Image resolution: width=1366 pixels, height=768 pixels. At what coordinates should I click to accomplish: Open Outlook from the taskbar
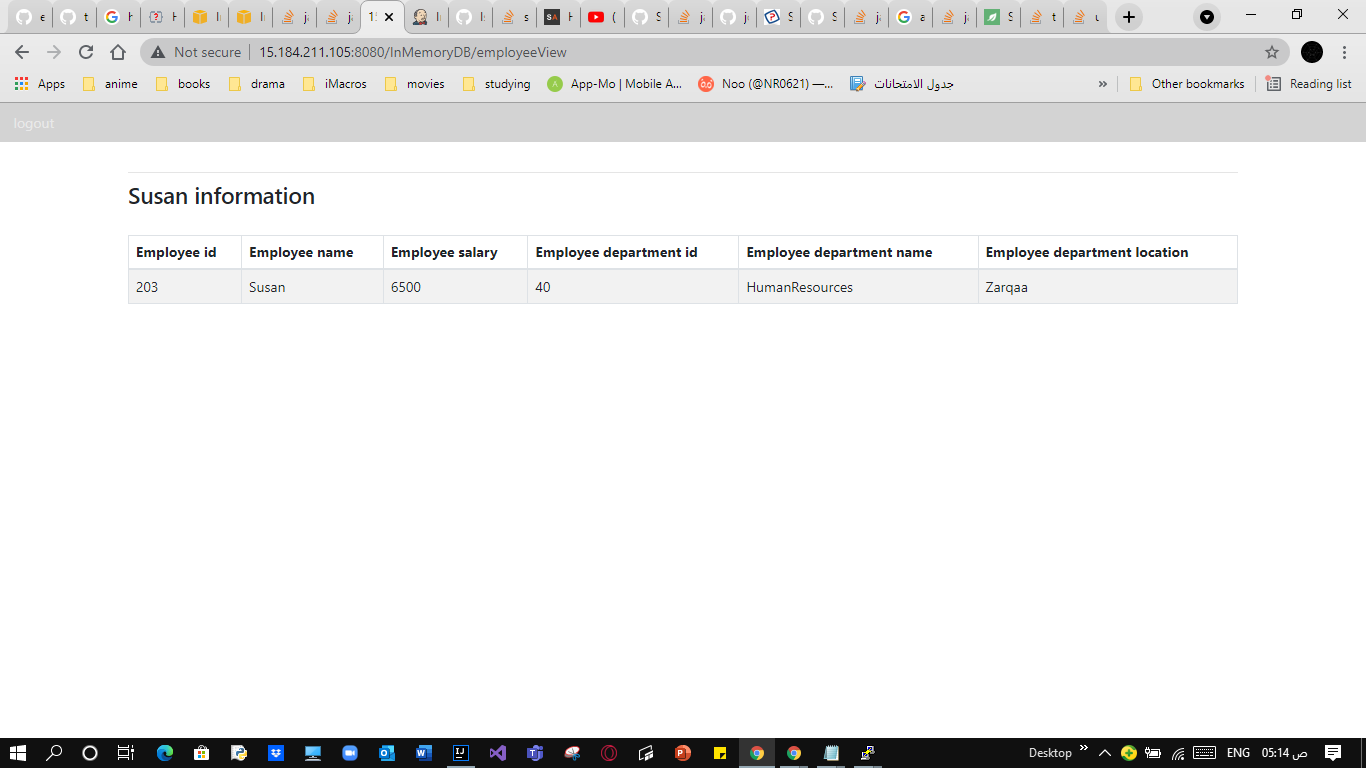coord(387,753)
